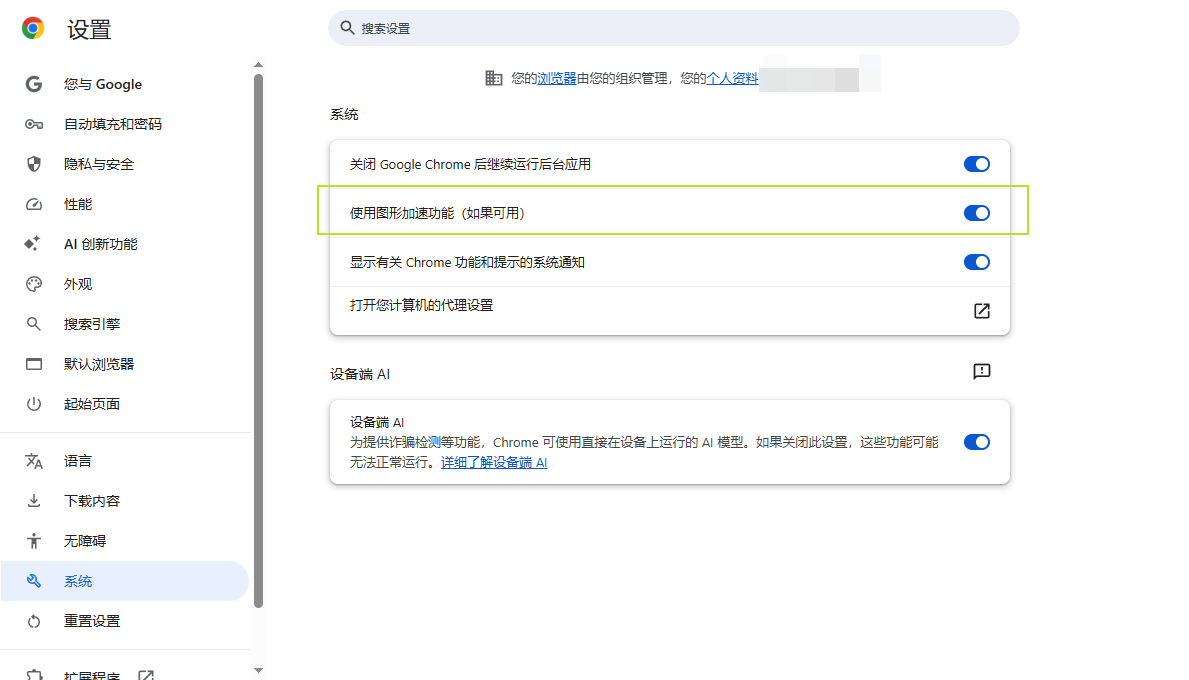Click the download icon for 下载内容
Viewport: 1189px width, 680px height.
coord(33,500)
